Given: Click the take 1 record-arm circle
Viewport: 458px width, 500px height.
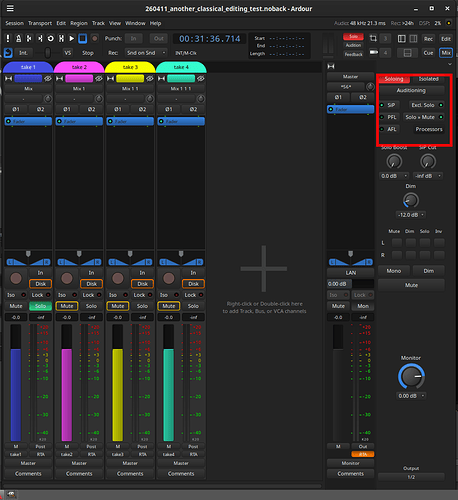Looking at the screenshot, I should click(16, 278).
